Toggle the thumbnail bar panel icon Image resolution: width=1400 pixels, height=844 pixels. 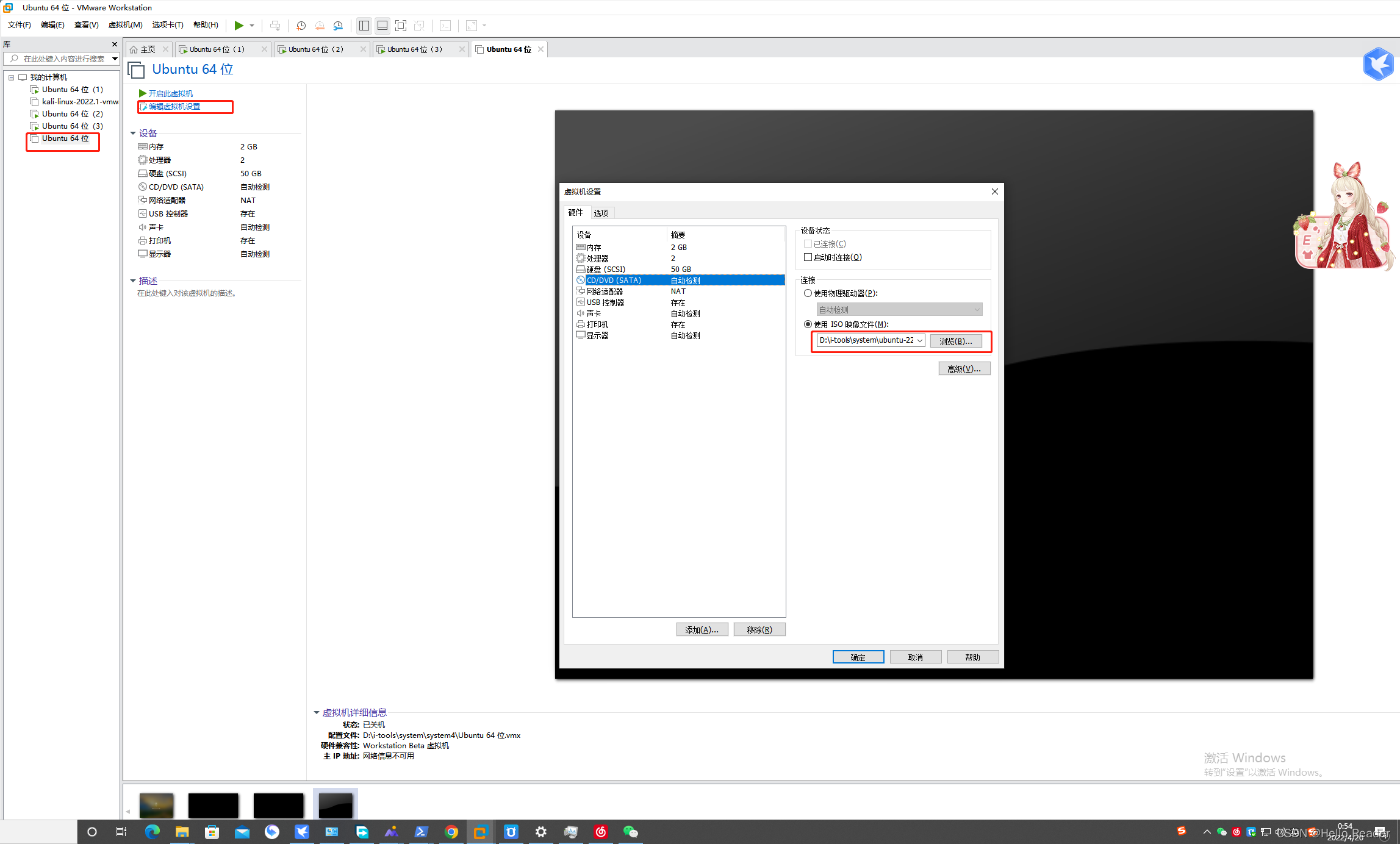tap(382, 26)
